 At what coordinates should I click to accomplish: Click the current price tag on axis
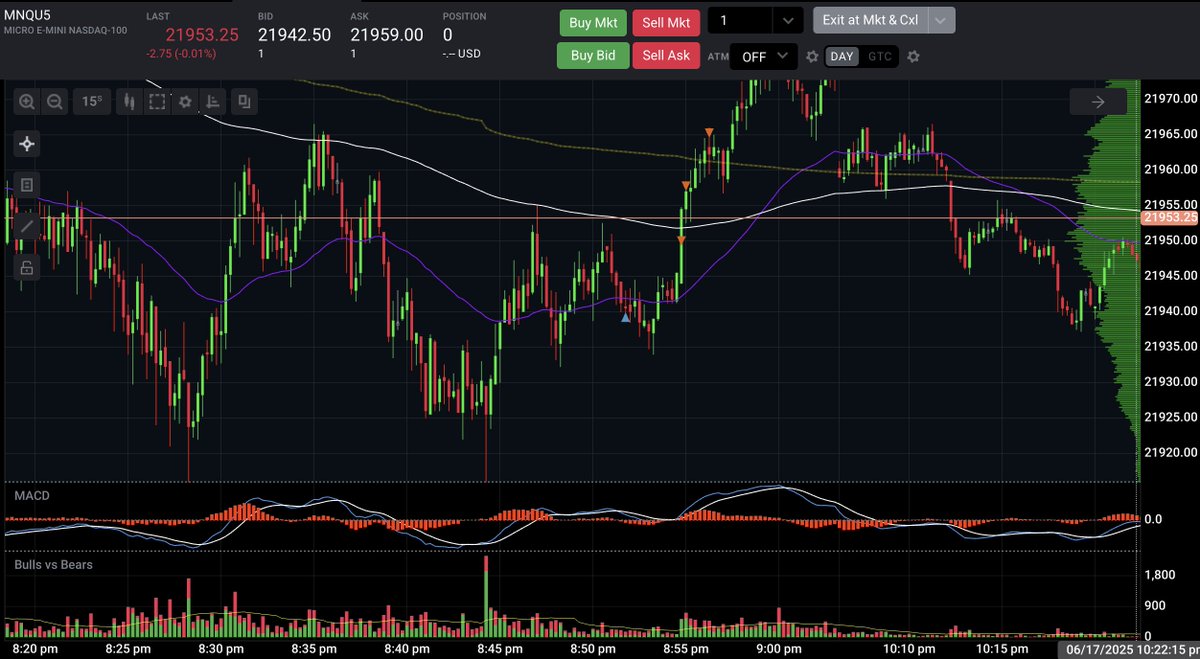(x=1170, y=217)
